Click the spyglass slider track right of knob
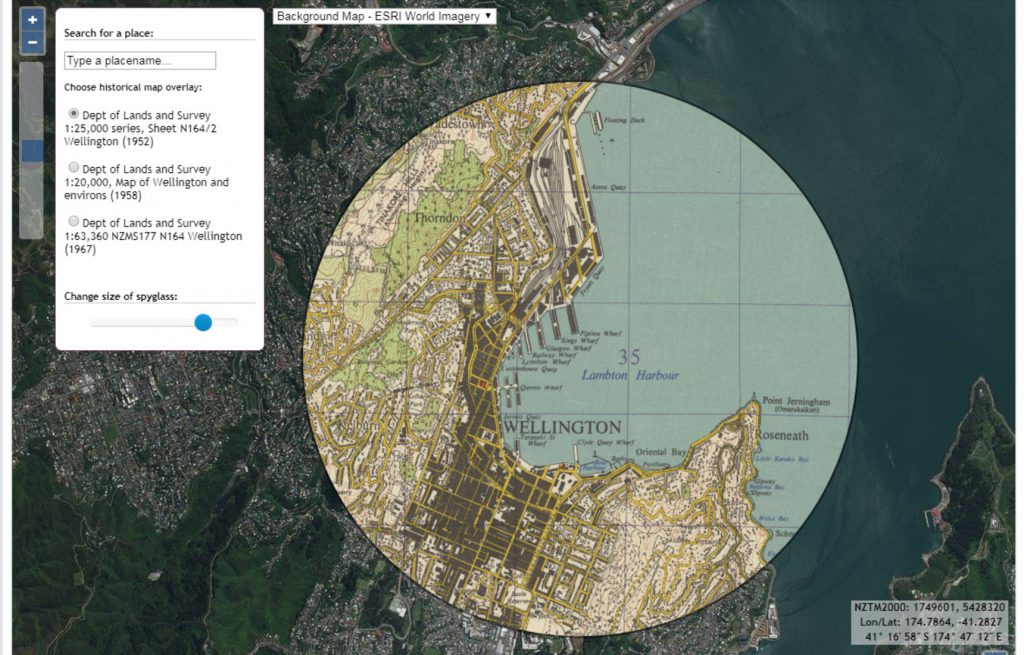Image resolution: width=1024 pixels, height=655 pixels. pos(225,322)
